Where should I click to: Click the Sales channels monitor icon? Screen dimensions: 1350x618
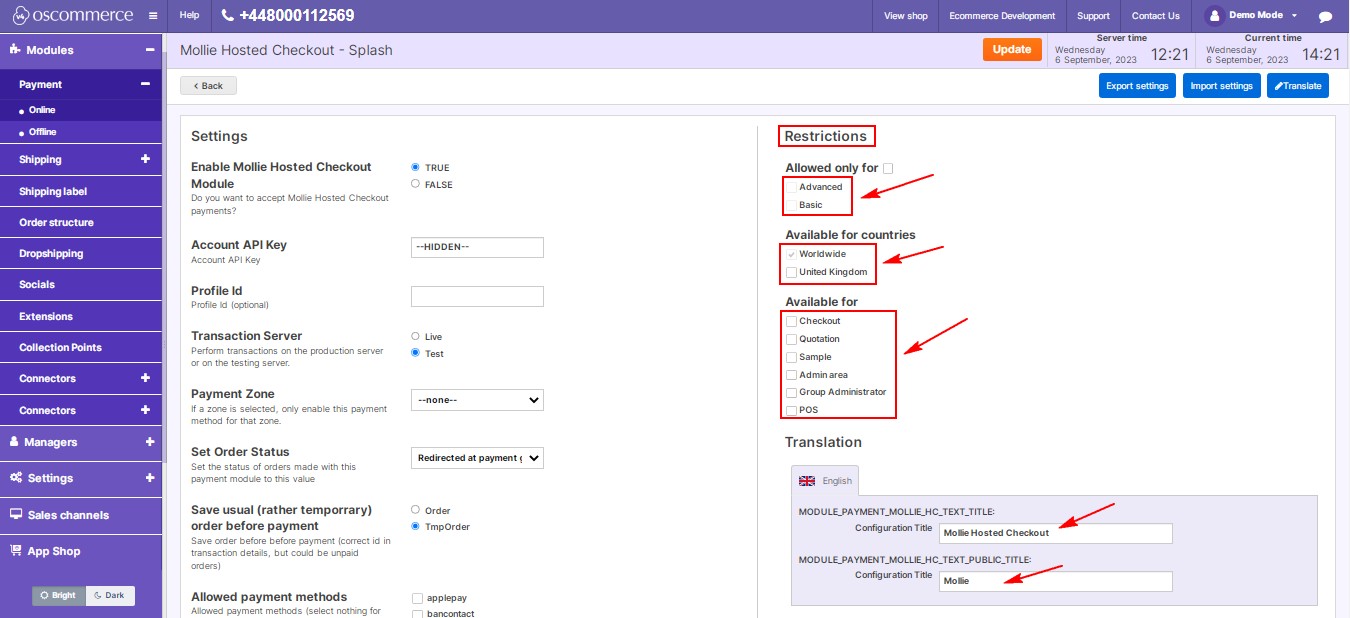pyautogui.click(x=16, y=514)
